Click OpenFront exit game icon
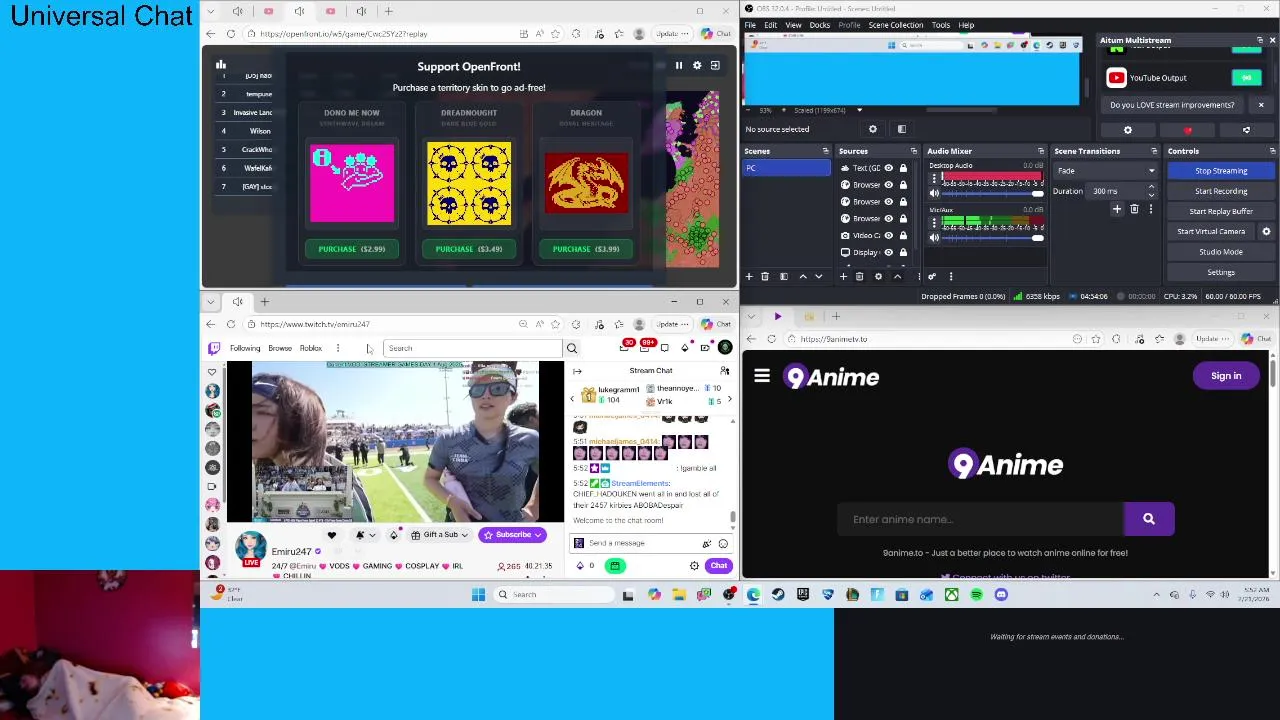This screenshot has width=1280, height=720. pos(715,65)
